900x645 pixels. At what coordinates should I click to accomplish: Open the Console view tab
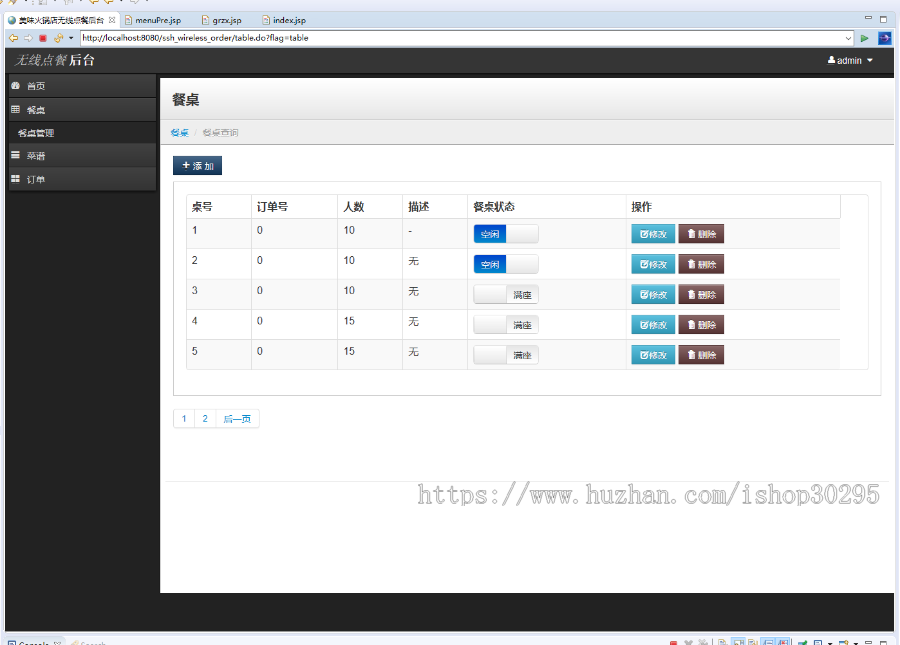[x=34, y=642]
